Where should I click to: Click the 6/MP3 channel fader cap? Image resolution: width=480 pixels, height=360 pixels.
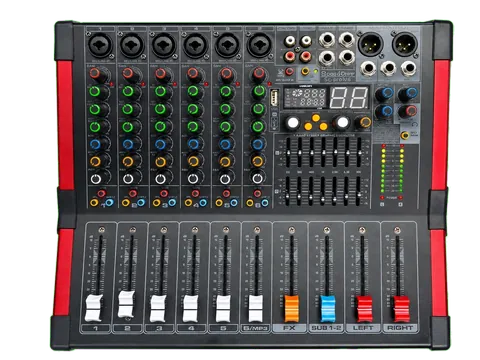[256, 308]
